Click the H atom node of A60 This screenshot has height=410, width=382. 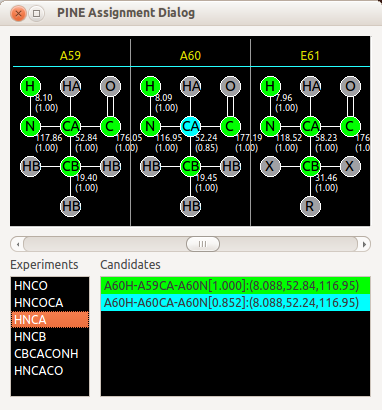(150, 86)
